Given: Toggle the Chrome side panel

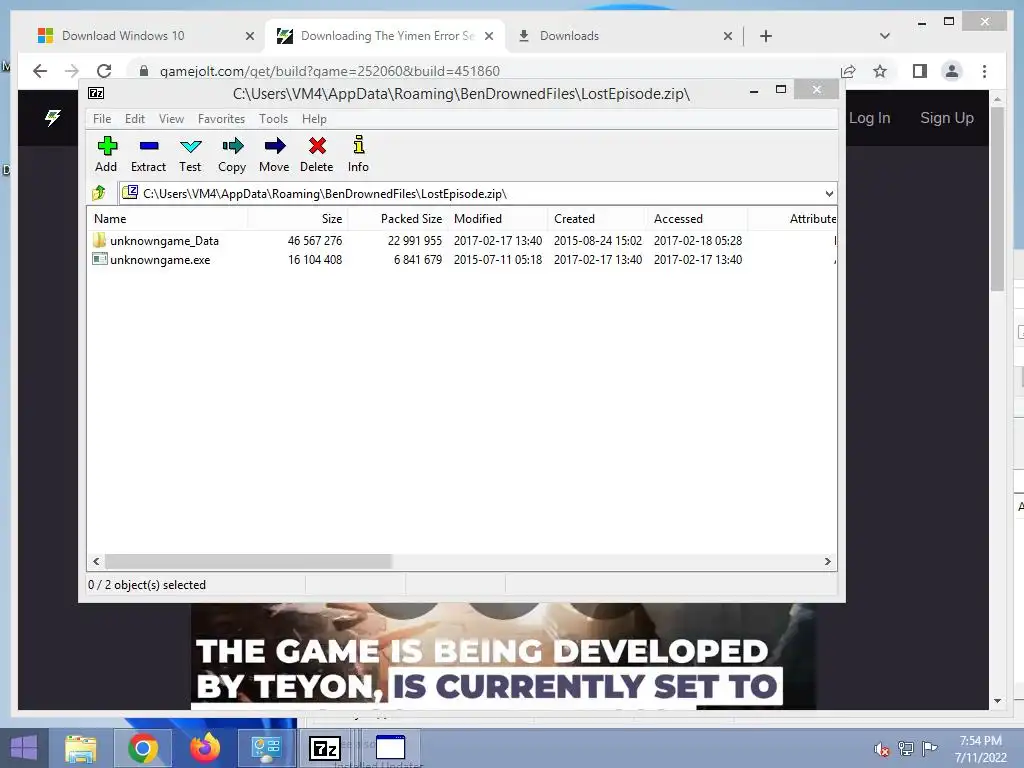Looking at the screenshot, I should click(920, 71).
